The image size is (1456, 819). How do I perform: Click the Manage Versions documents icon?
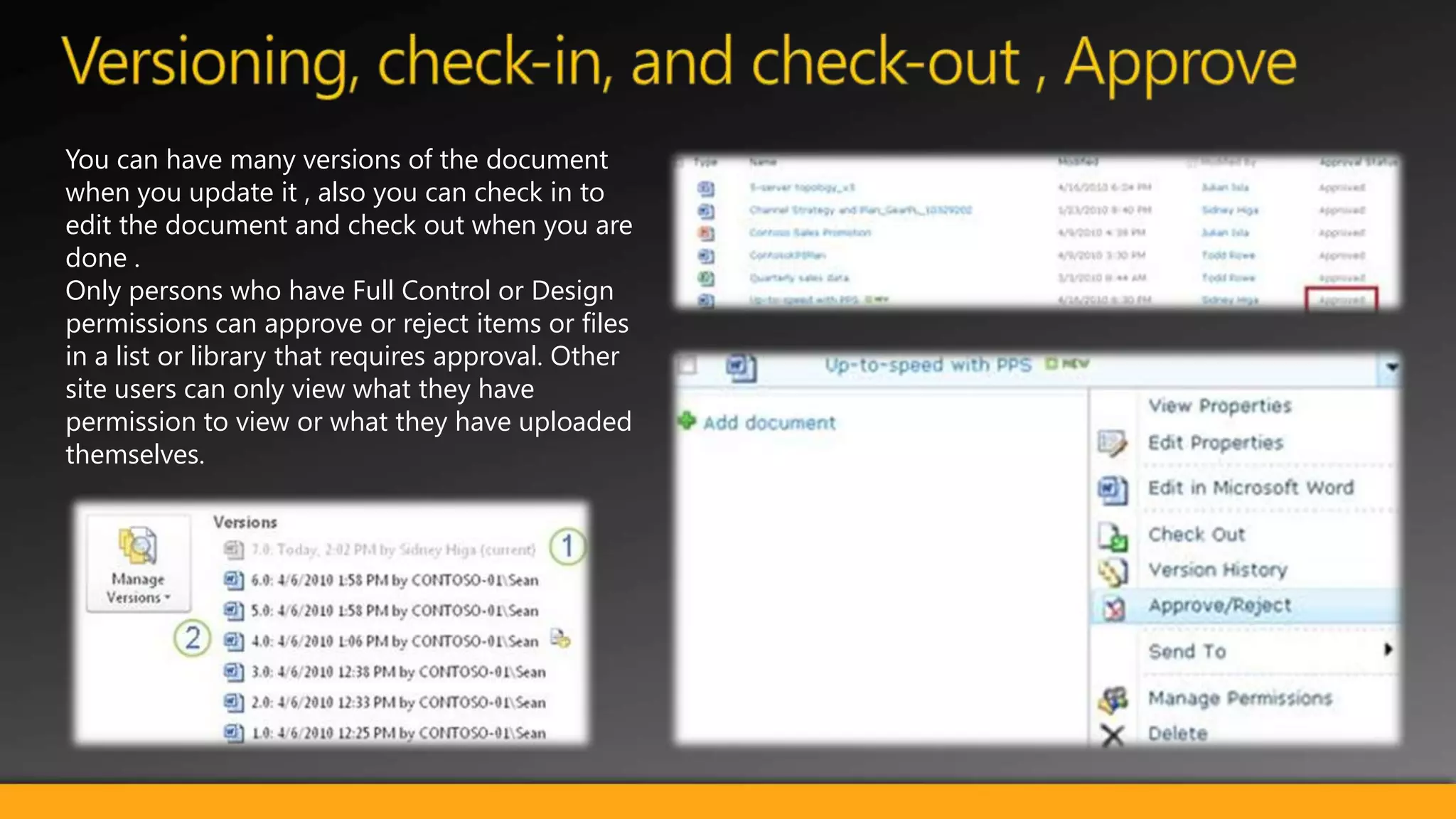138,545
